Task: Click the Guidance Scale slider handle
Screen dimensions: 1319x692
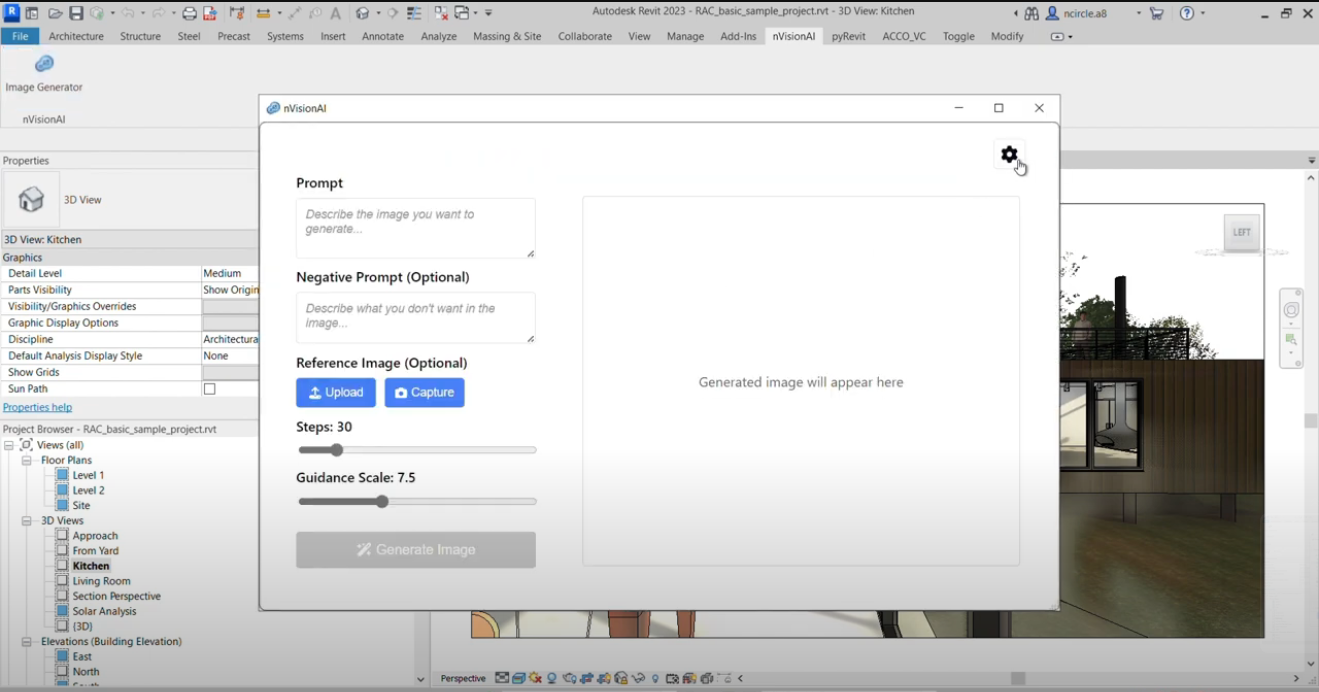Action: [x=382, y=502]
